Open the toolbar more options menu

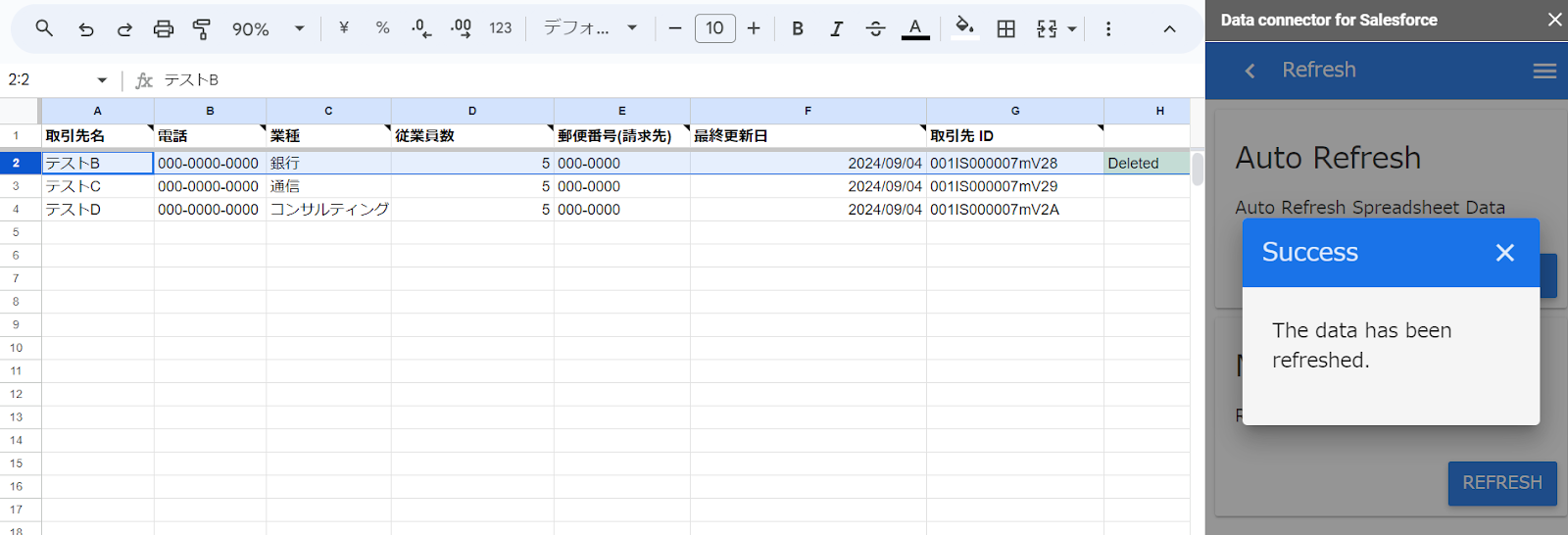[1108, 28]
